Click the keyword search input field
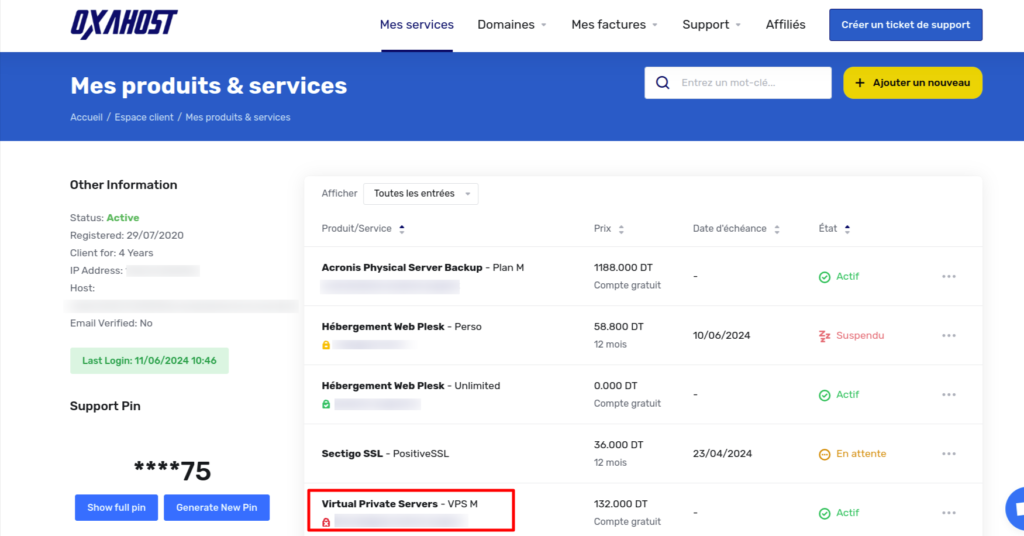This screenshot has height=536, width=1024. (750, 83)
